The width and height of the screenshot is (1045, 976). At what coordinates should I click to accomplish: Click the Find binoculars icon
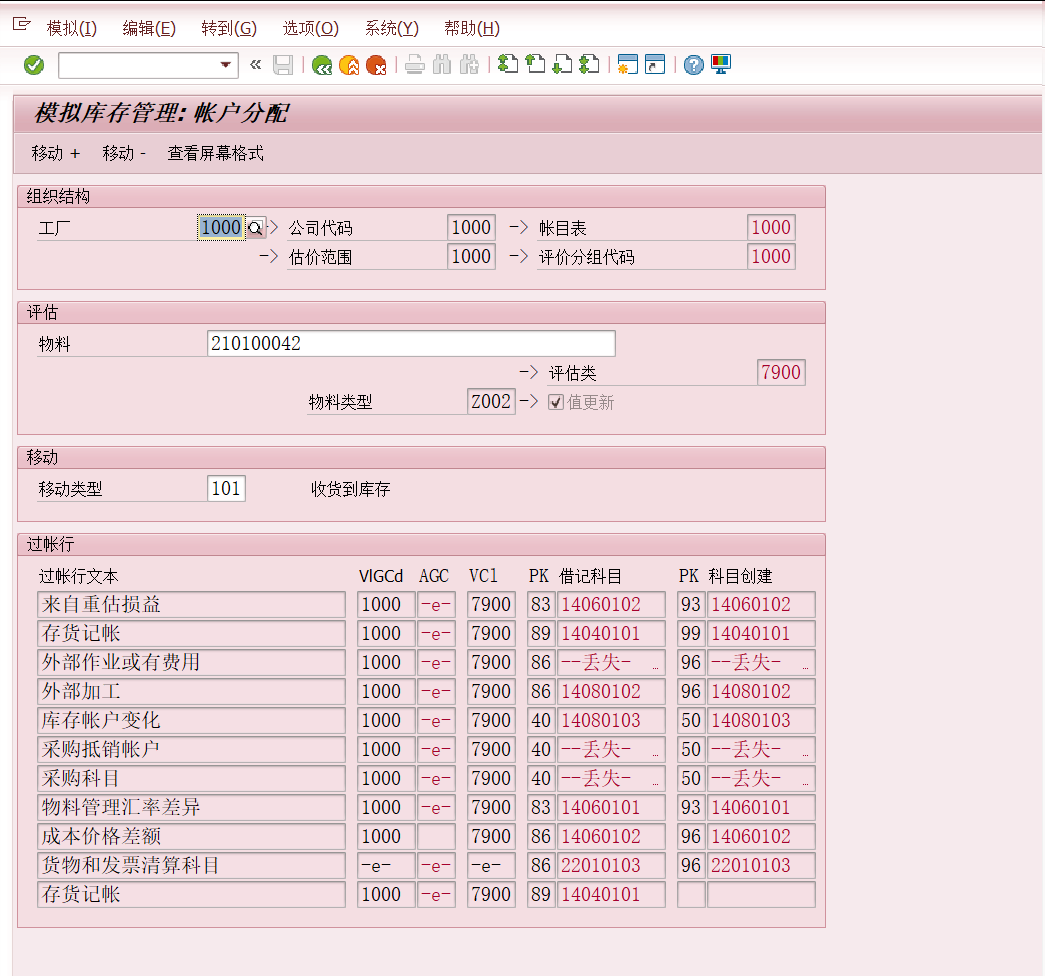click(x=442, y=65)
